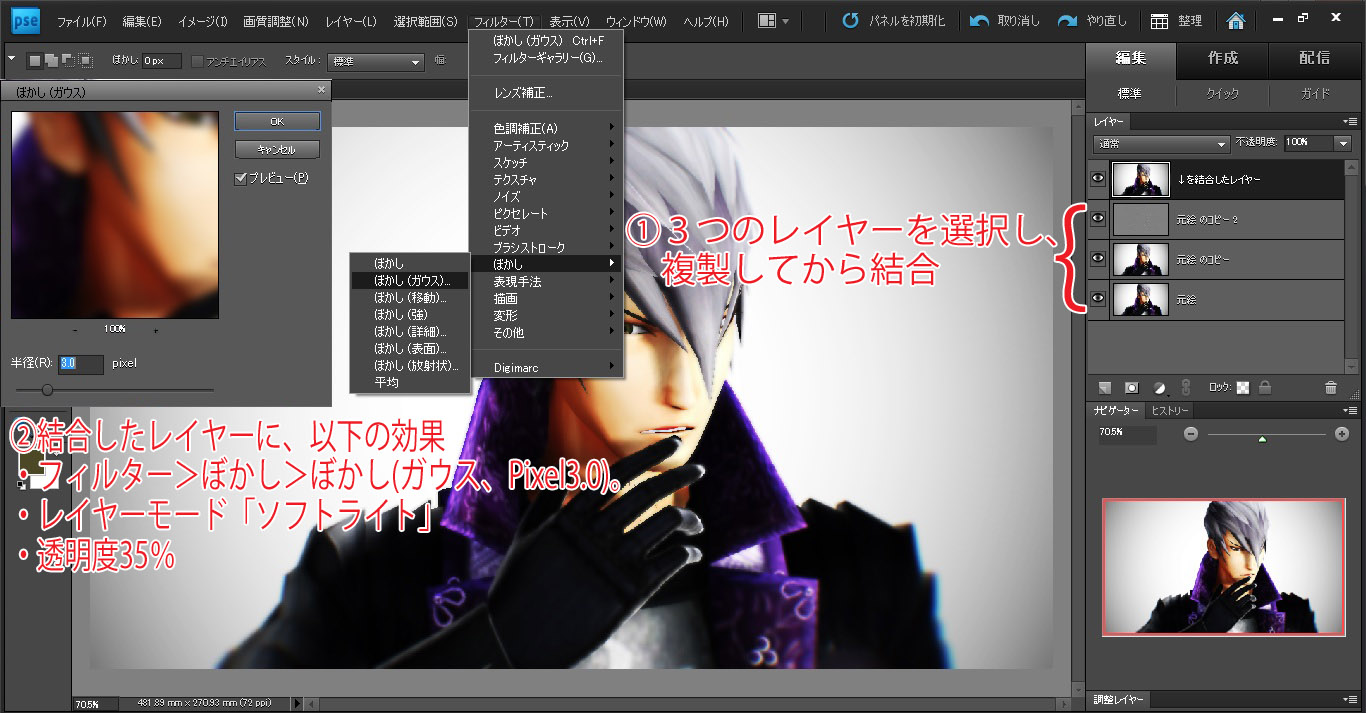Click the preview zoom out minus in dialog
The image size is (1366, 713).
pyautogui.click(x=76, y=329)
